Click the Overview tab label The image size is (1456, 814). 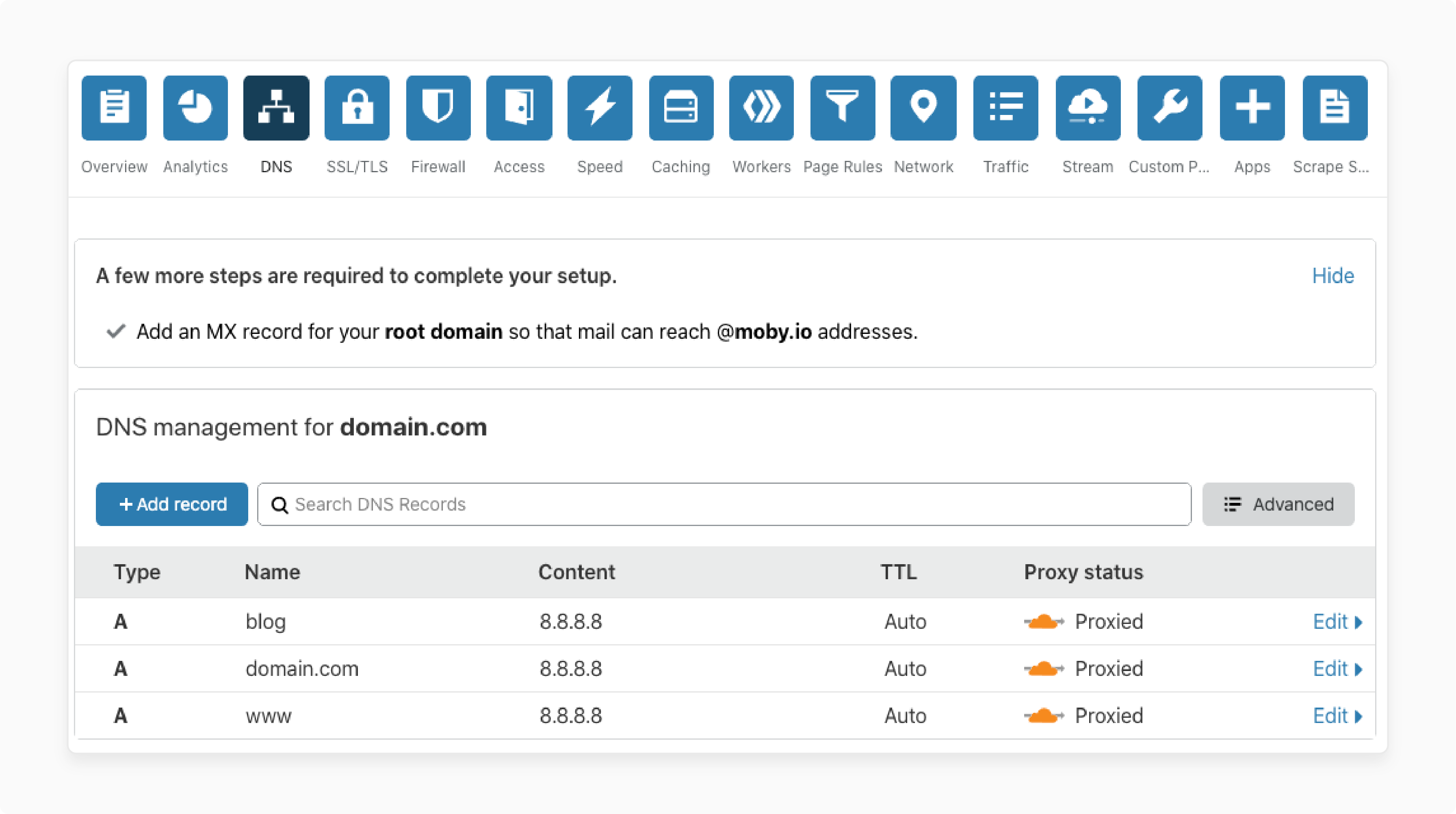point(114,167)
